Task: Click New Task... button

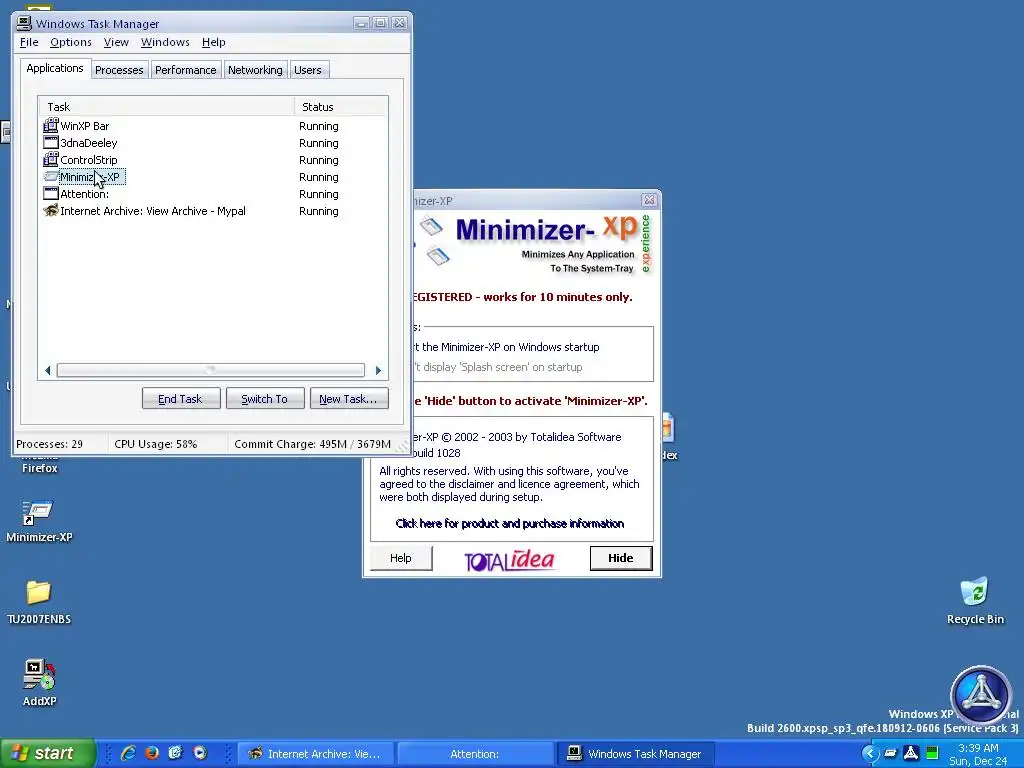Action: 349,399
